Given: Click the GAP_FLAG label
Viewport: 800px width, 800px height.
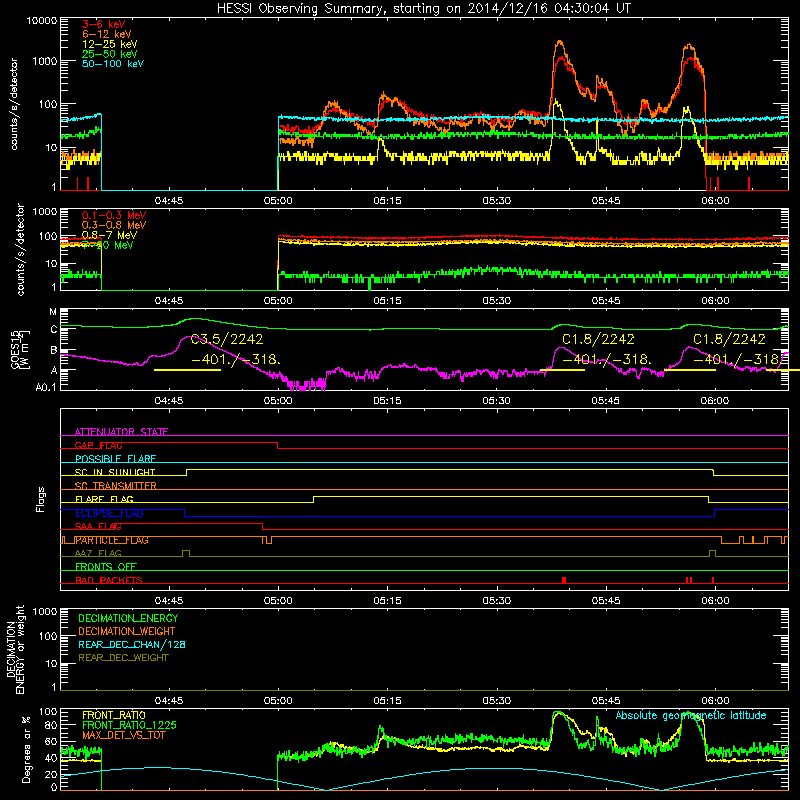Looking at the screenshot, I should (98, 445).
